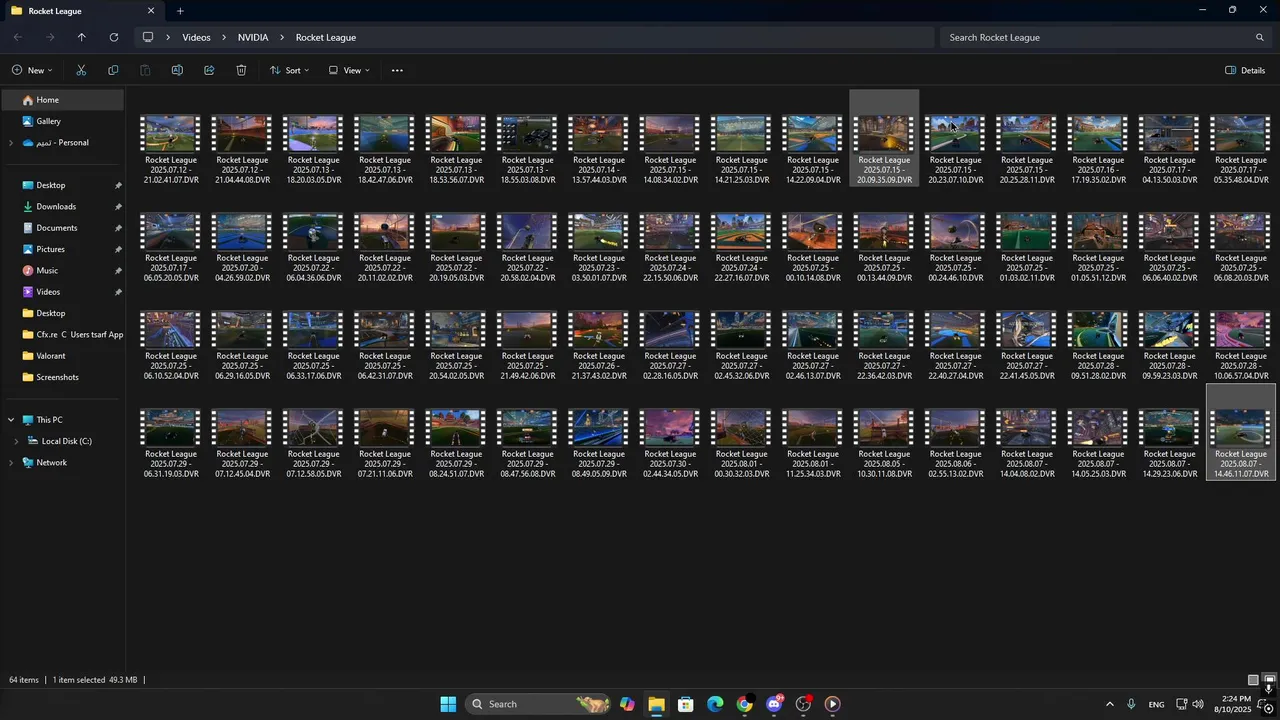The width and height of the screenshot is (1280, 720).
Task: Open Microsoft Store from taskbar
Action: (x=686, y=704)
